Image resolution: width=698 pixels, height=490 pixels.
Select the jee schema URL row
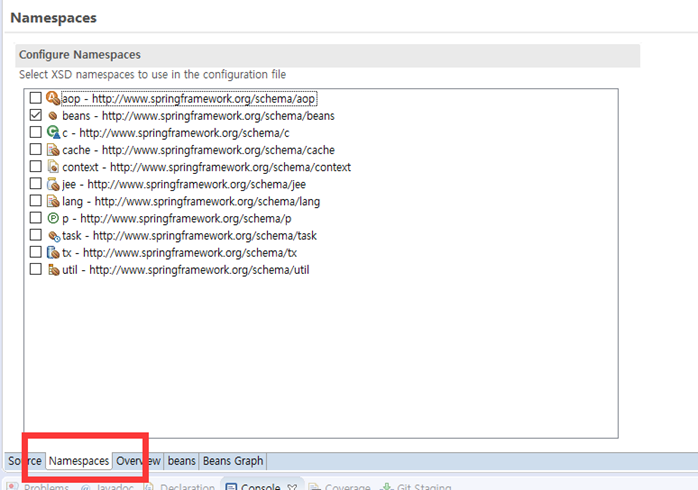click(183, 184)
